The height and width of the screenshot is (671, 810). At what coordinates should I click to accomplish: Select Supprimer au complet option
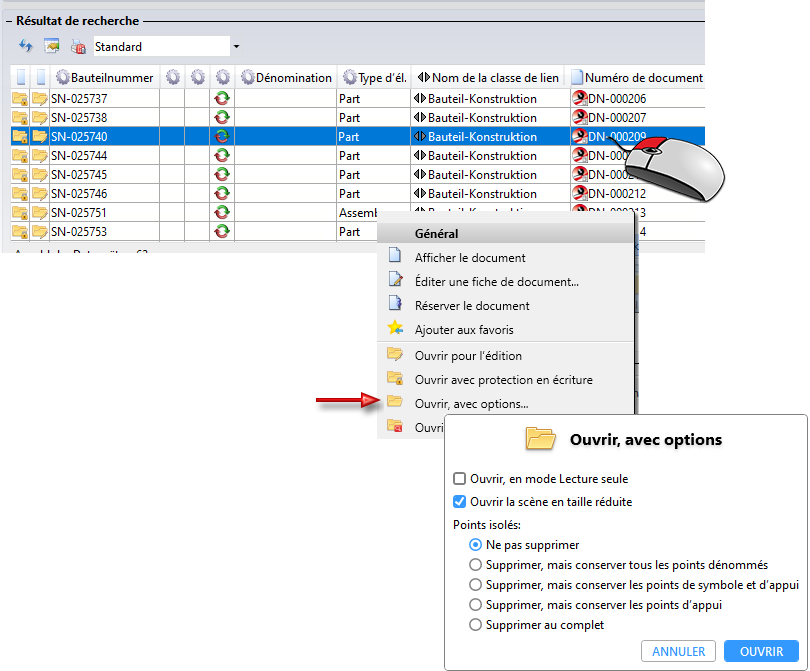pos(475,625)
